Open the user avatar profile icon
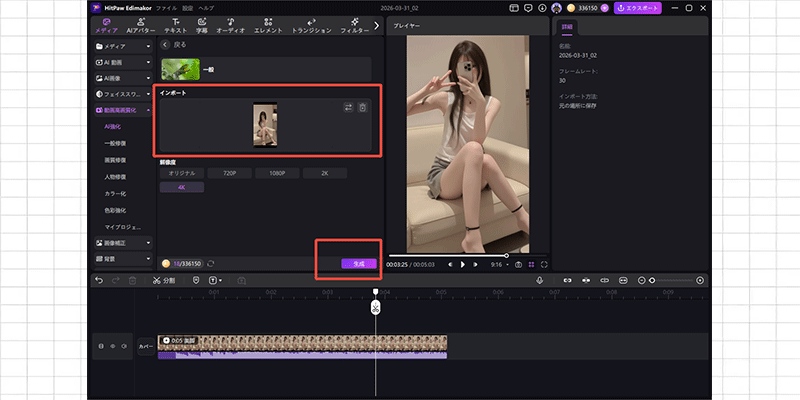The height and width of the screenshot is (400, 800). tap(556, 8)
